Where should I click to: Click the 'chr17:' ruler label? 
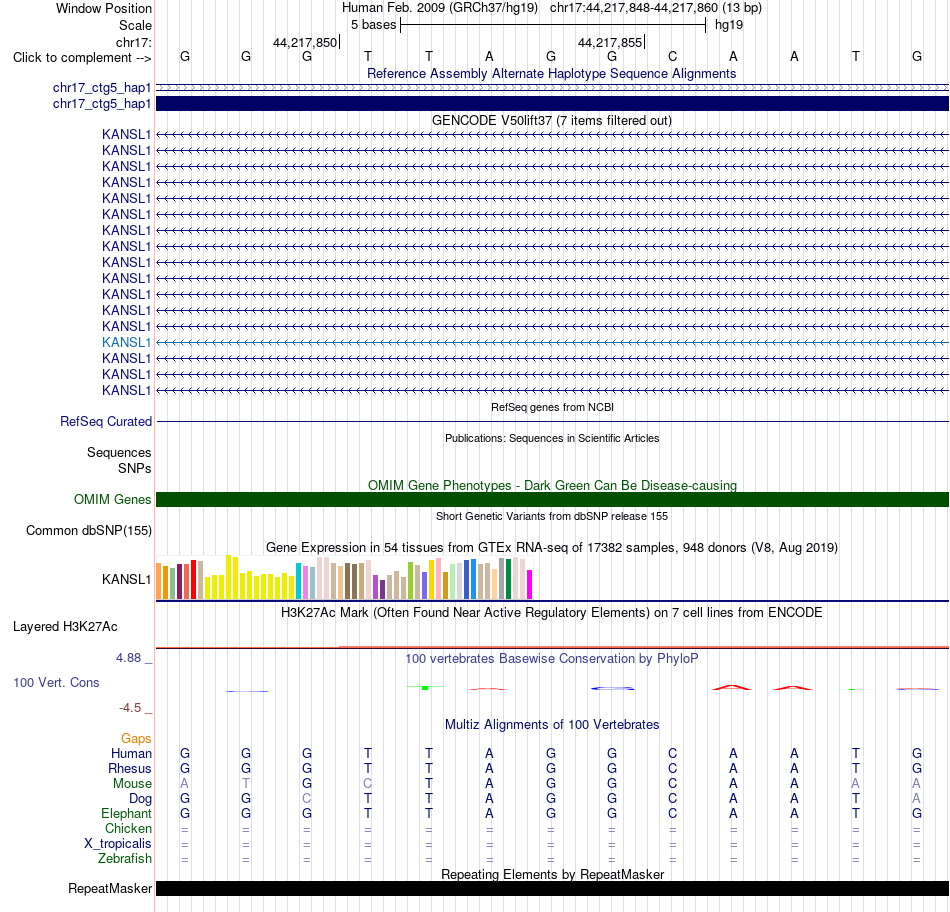pos(133,42)
